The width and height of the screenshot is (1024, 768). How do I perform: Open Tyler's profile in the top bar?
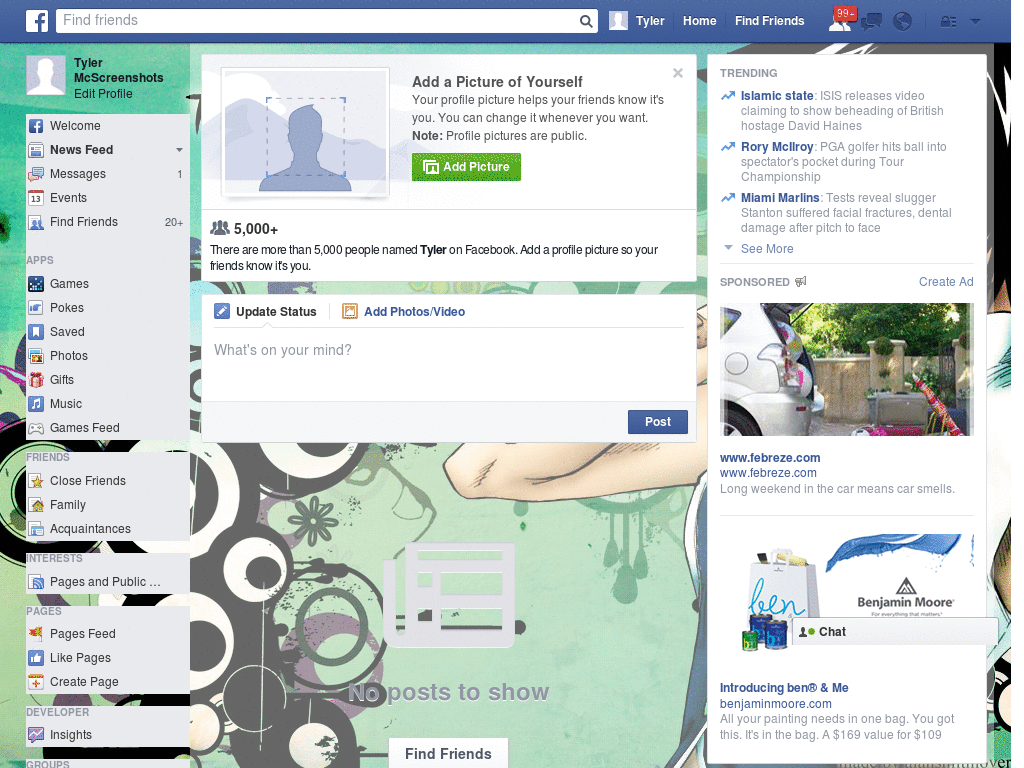click(x=637, y=21)
